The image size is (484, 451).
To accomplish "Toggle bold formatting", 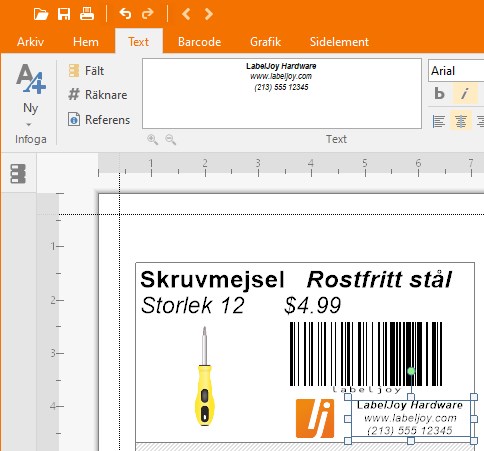I will 439,94.
